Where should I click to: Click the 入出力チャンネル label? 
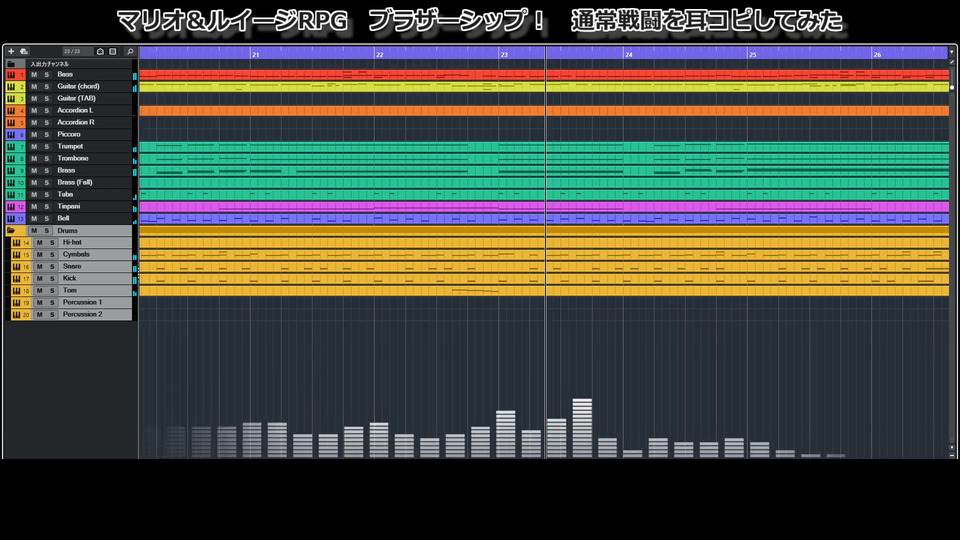pyautogui.click(x=50, y=64)
